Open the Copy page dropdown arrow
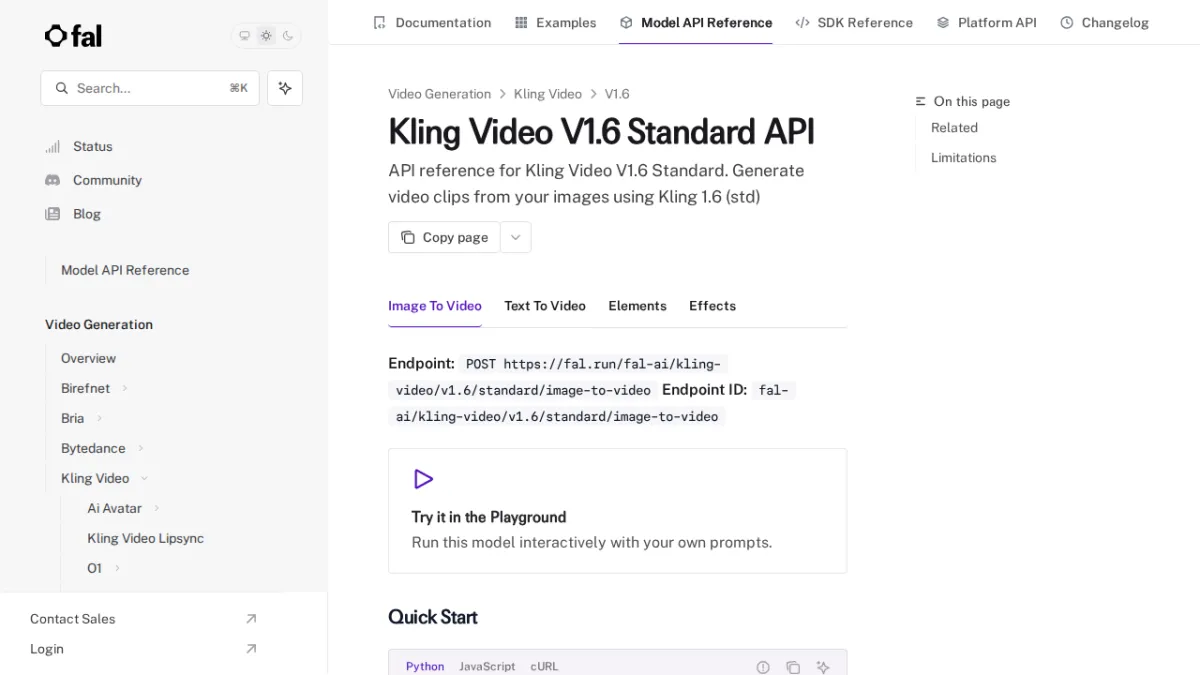1200x675 pixels. tap(516, 237)
